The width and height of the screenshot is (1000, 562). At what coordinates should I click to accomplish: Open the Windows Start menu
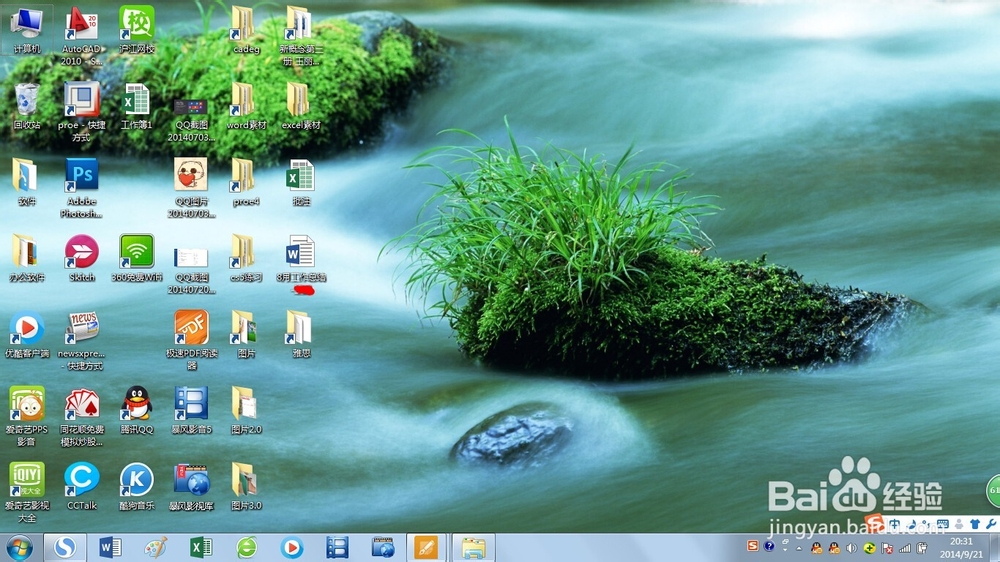(x=20, y=548)
